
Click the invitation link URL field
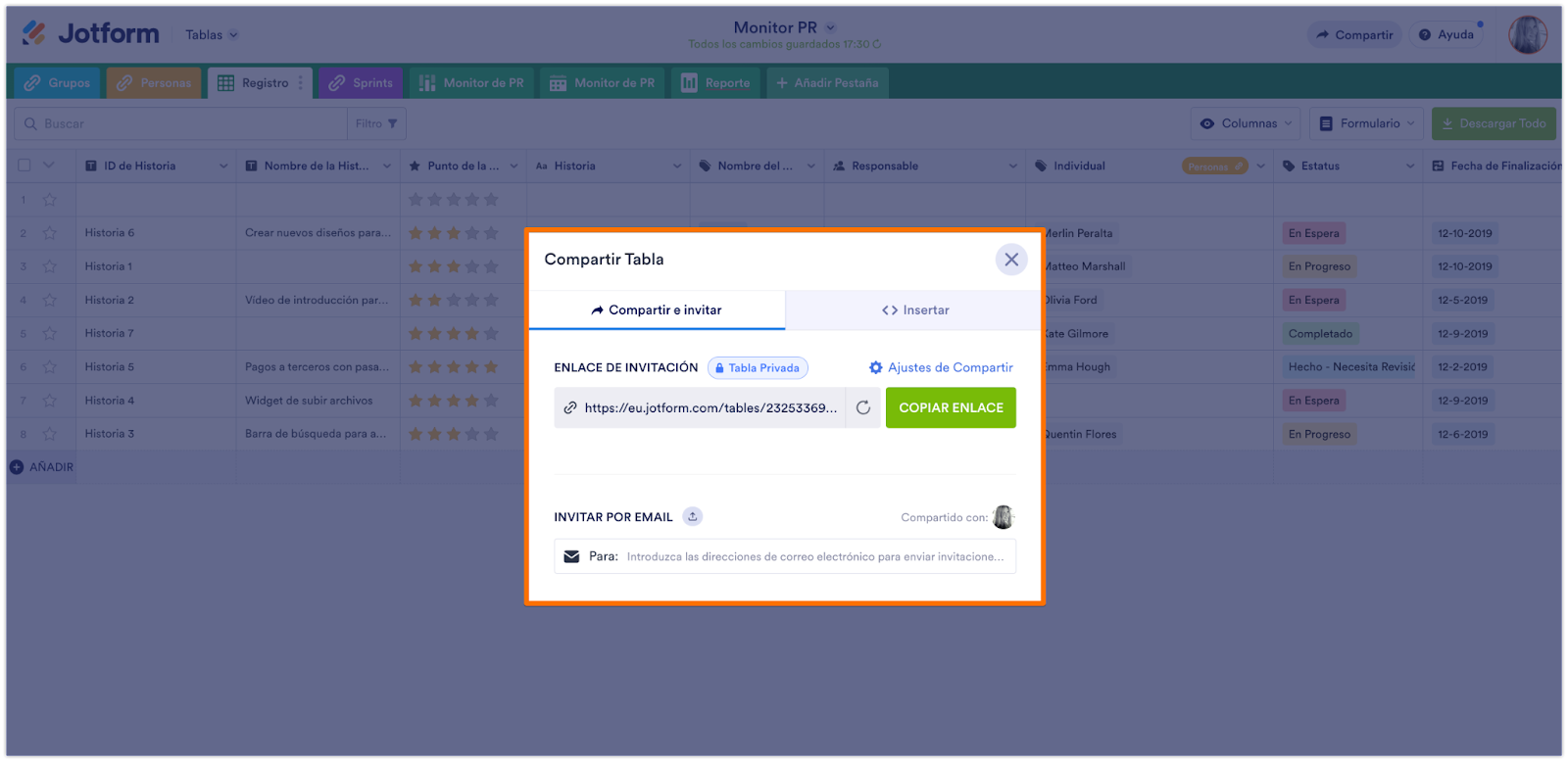click(x=700, y=407)
